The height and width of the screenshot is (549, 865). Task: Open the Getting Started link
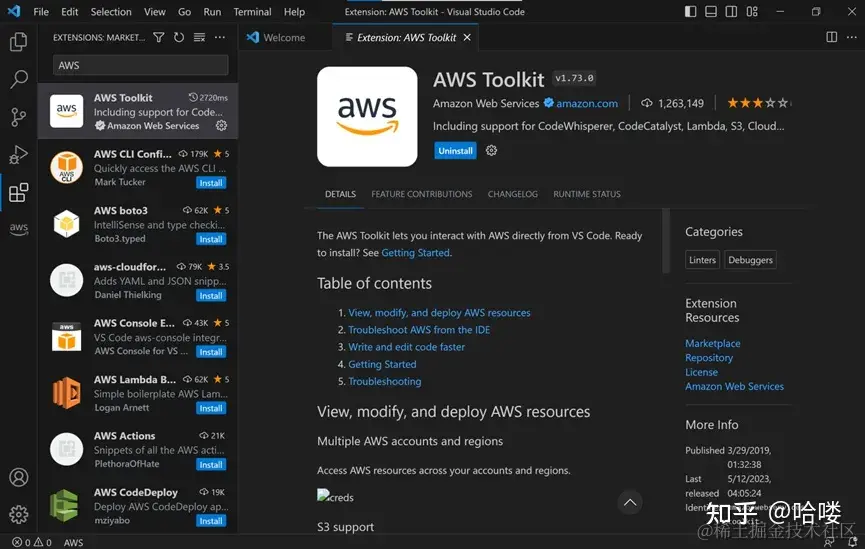tap(415, 253)
